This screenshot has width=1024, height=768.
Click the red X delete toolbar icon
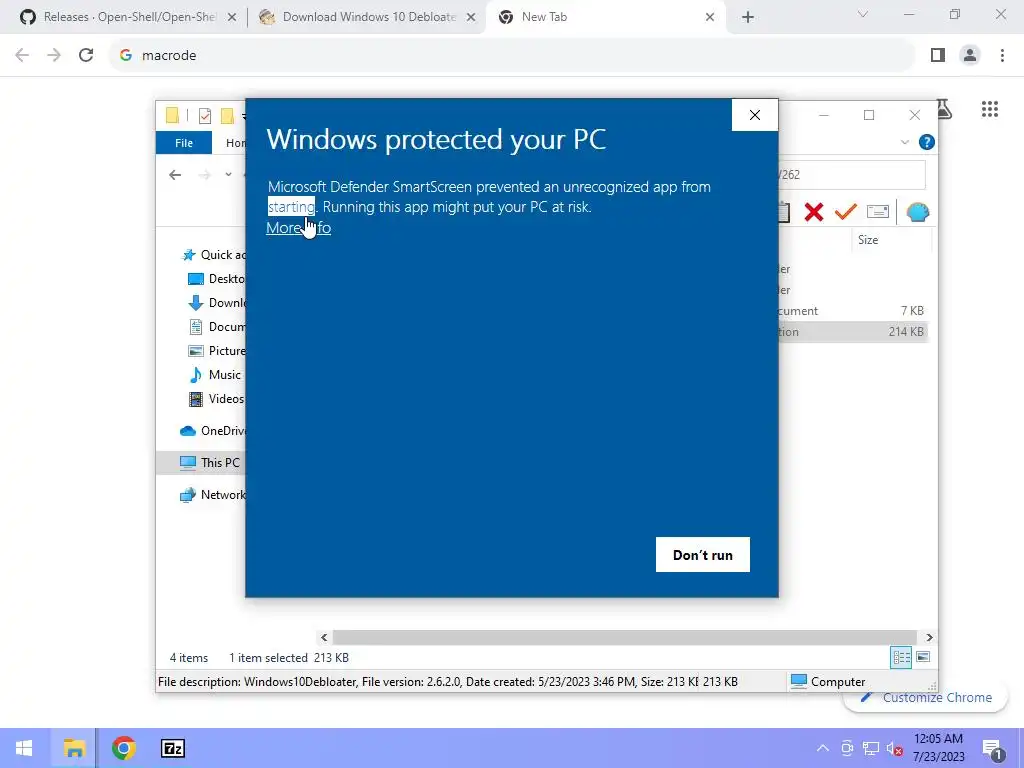[x=814, y=212]
